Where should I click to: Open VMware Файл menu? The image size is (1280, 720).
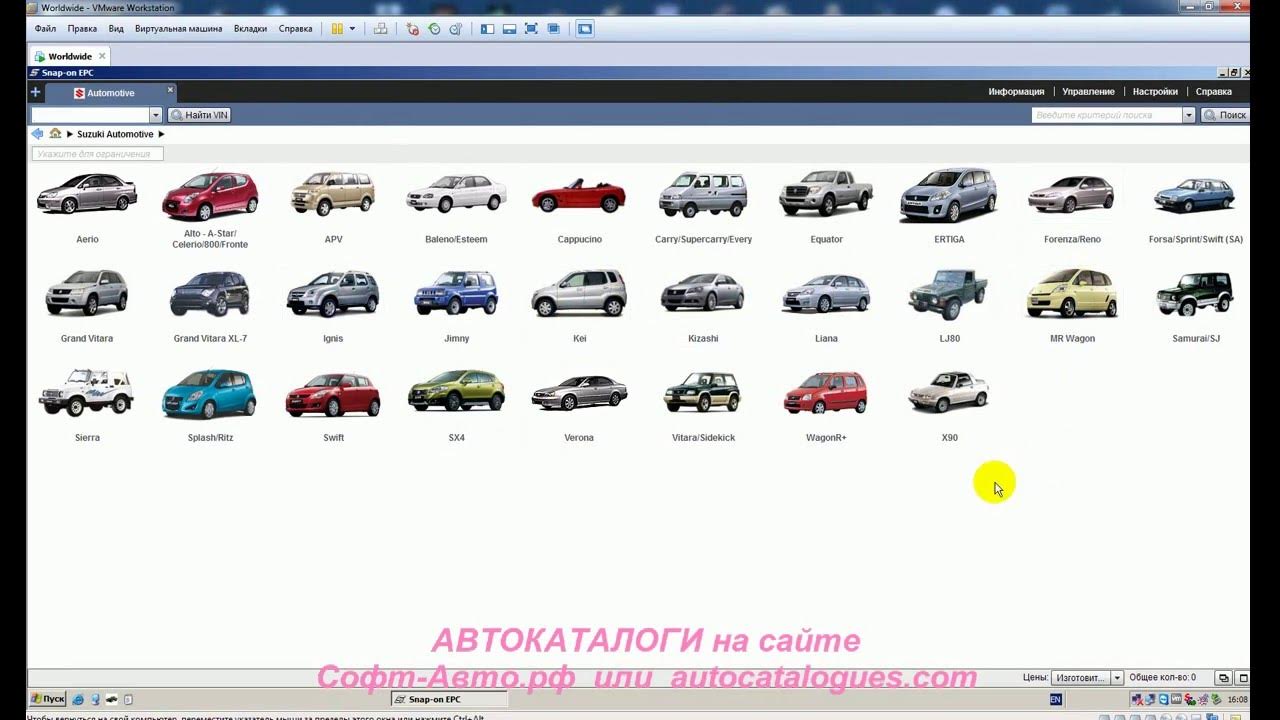[x=45, y=29]
